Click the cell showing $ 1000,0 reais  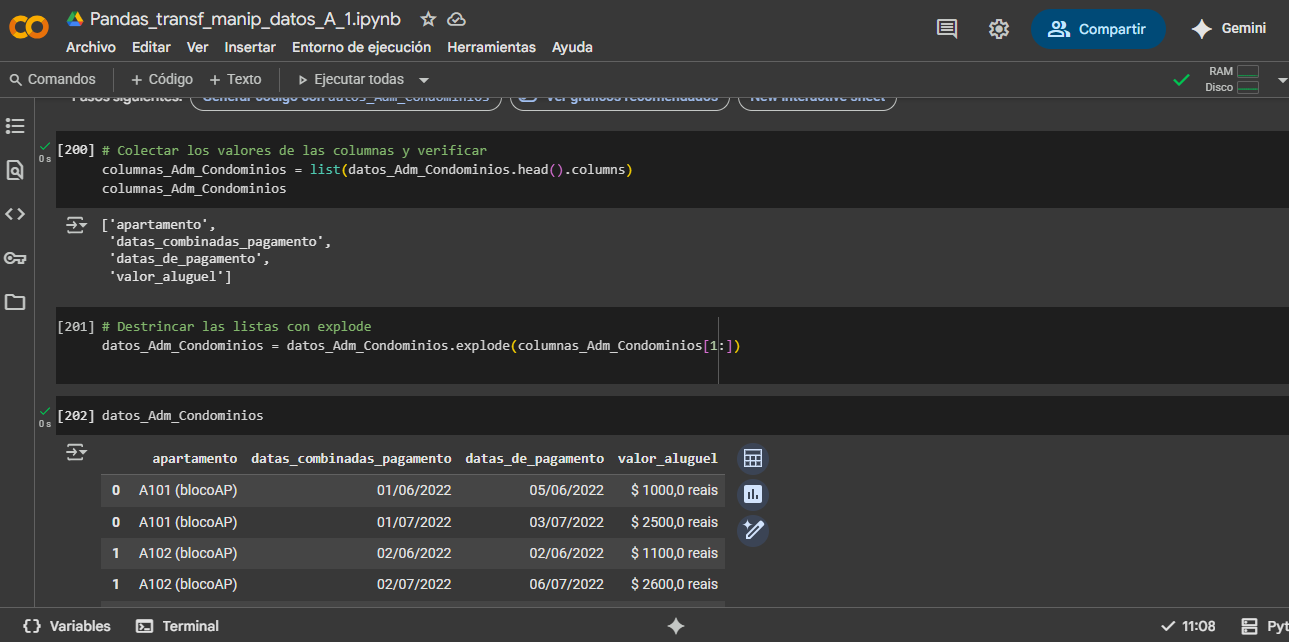pyautogui.click(x=674, y=490)
